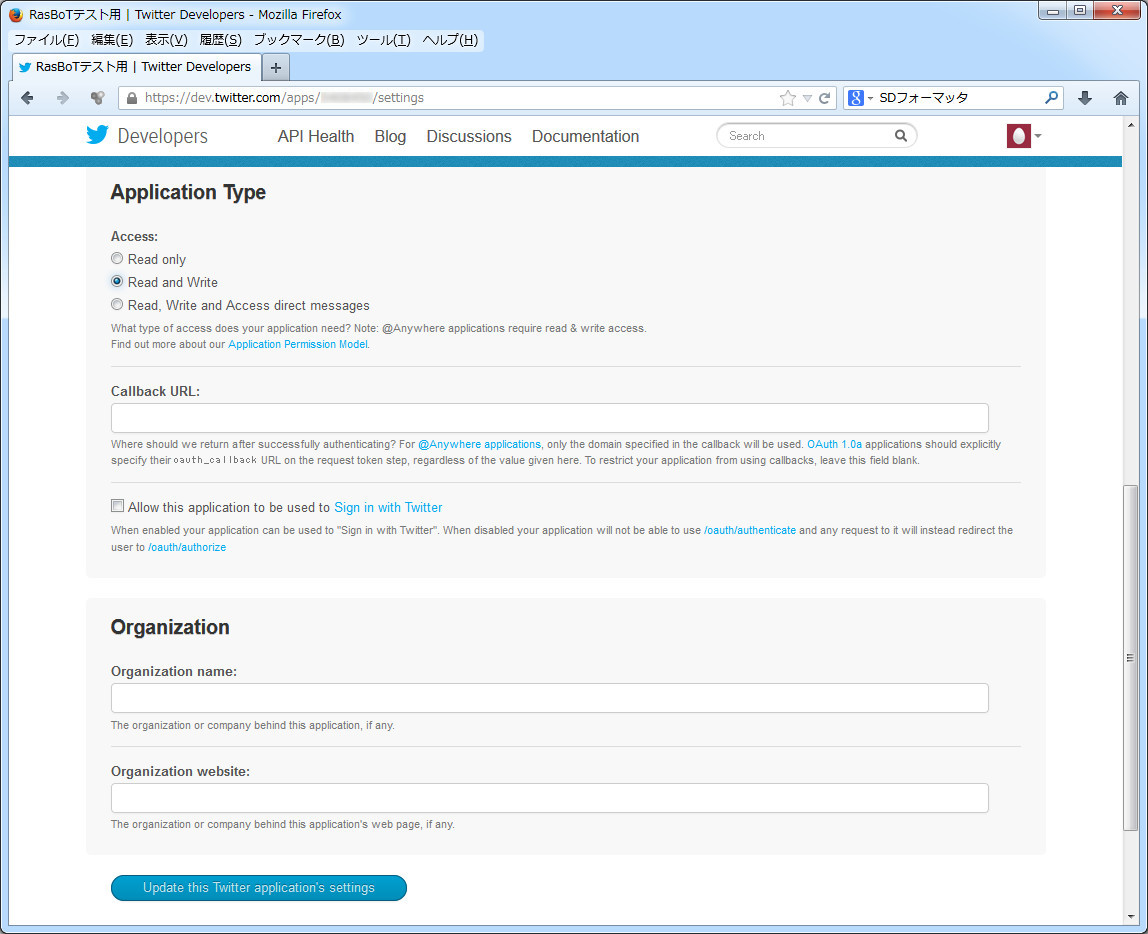Focus the Organization website field
The height and width of the screenshot is (934, 1148).
tap(550, 798)
